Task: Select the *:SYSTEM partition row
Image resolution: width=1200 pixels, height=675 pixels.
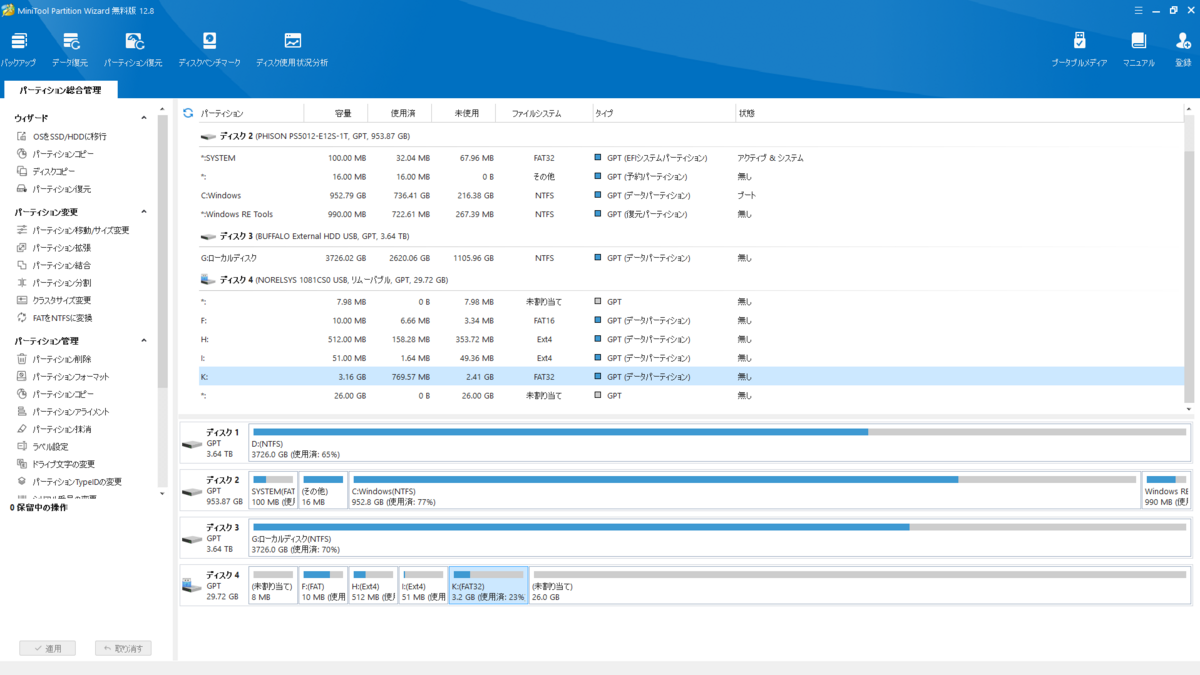Action: [690, 158]
